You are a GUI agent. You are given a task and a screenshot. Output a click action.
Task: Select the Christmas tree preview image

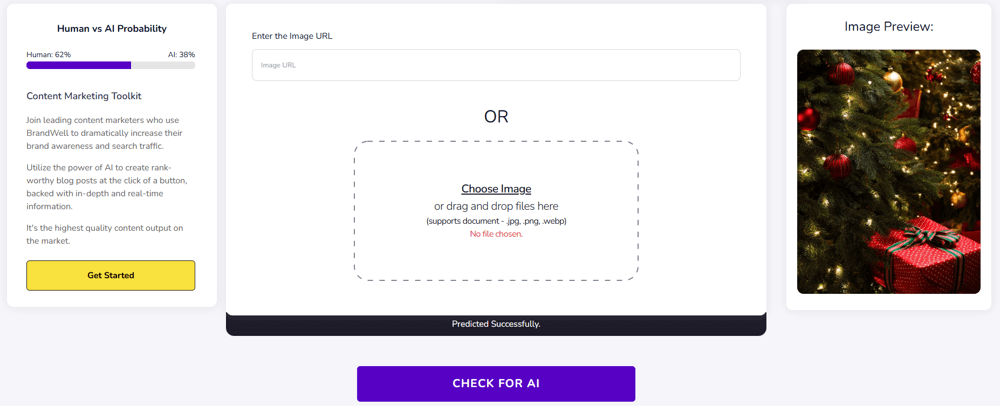pyautogui.click(x=888, y=171)
